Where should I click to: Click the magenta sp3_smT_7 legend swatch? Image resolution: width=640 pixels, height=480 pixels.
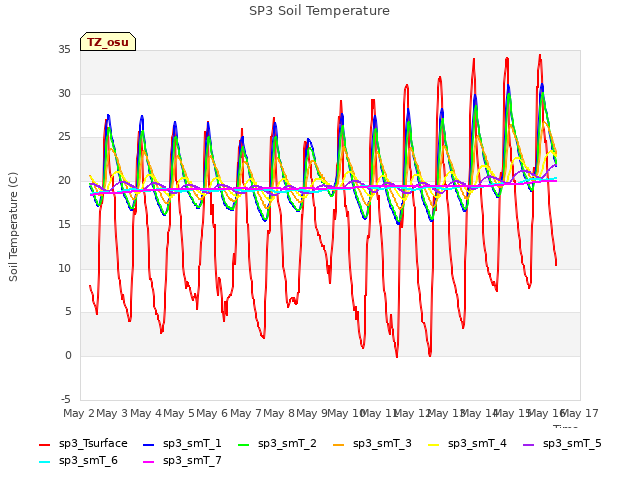pyautogui.click(x=149, y=462)
